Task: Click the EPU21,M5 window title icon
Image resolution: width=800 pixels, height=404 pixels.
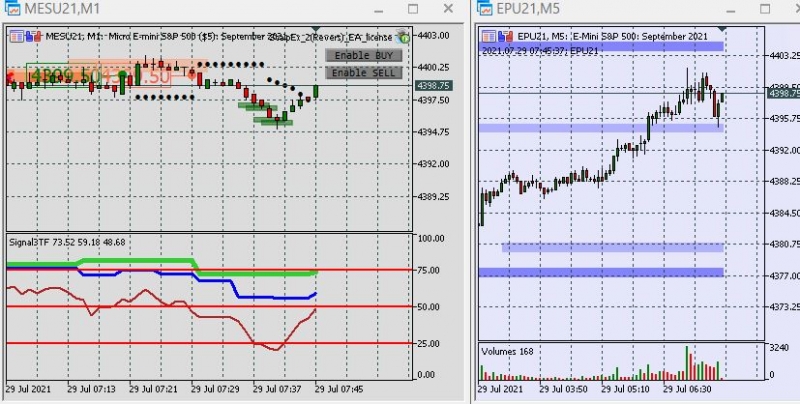Action: click(x=484, y=9)
